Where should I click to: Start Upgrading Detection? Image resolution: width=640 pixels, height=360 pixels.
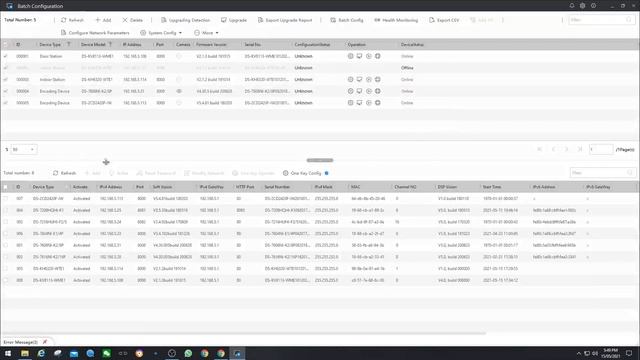point(185,20)
